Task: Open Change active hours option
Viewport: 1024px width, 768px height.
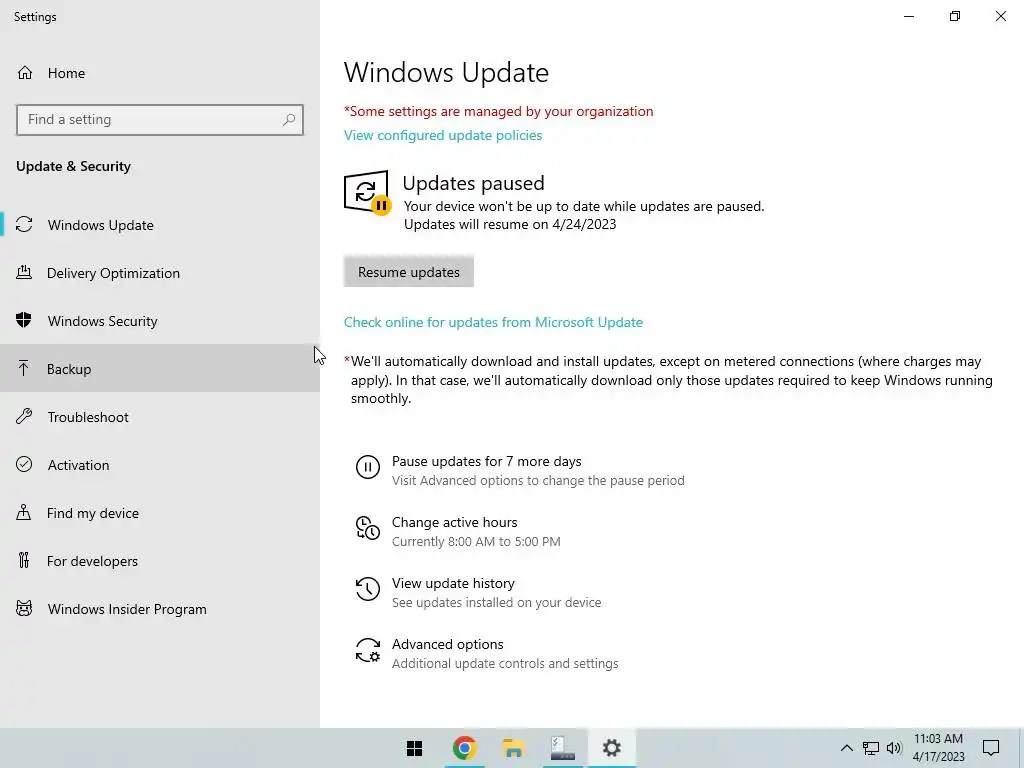Action: tap(458, 531)
